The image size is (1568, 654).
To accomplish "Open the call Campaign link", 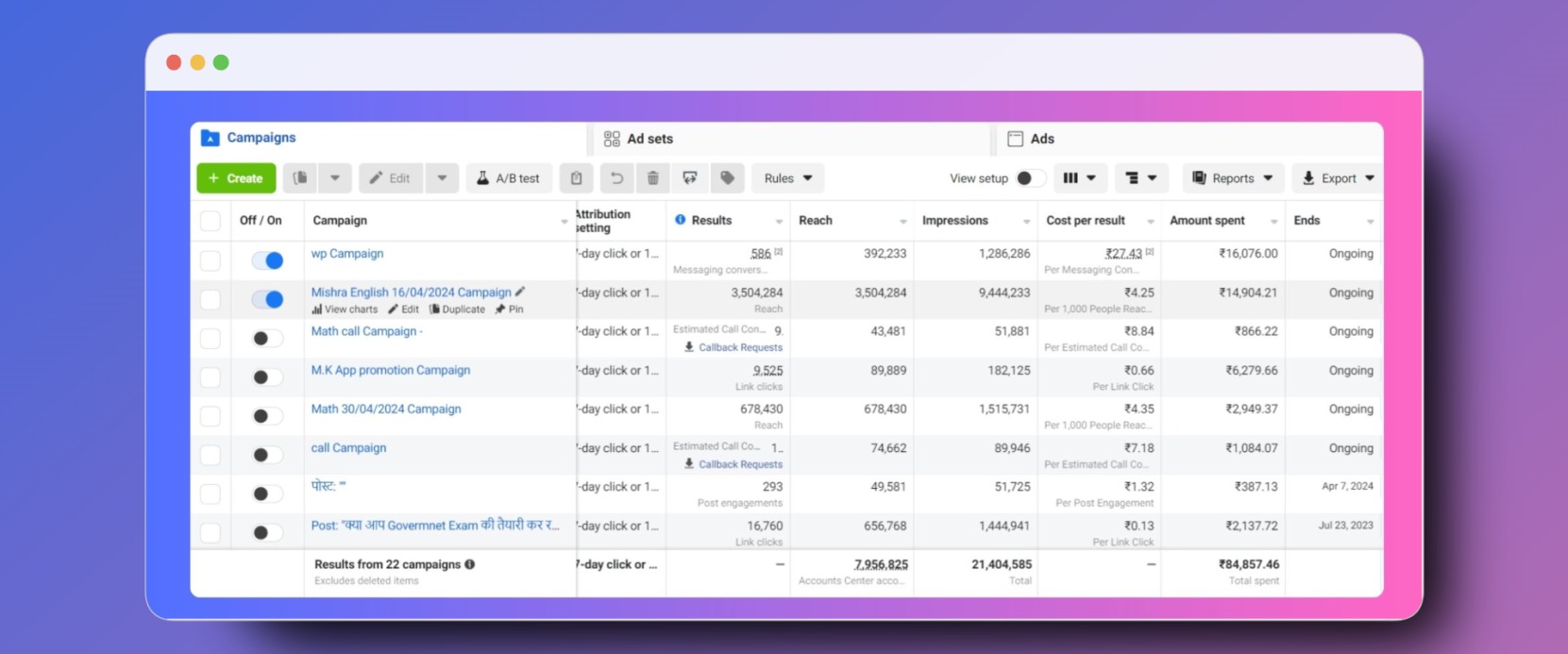I will 348,447.
